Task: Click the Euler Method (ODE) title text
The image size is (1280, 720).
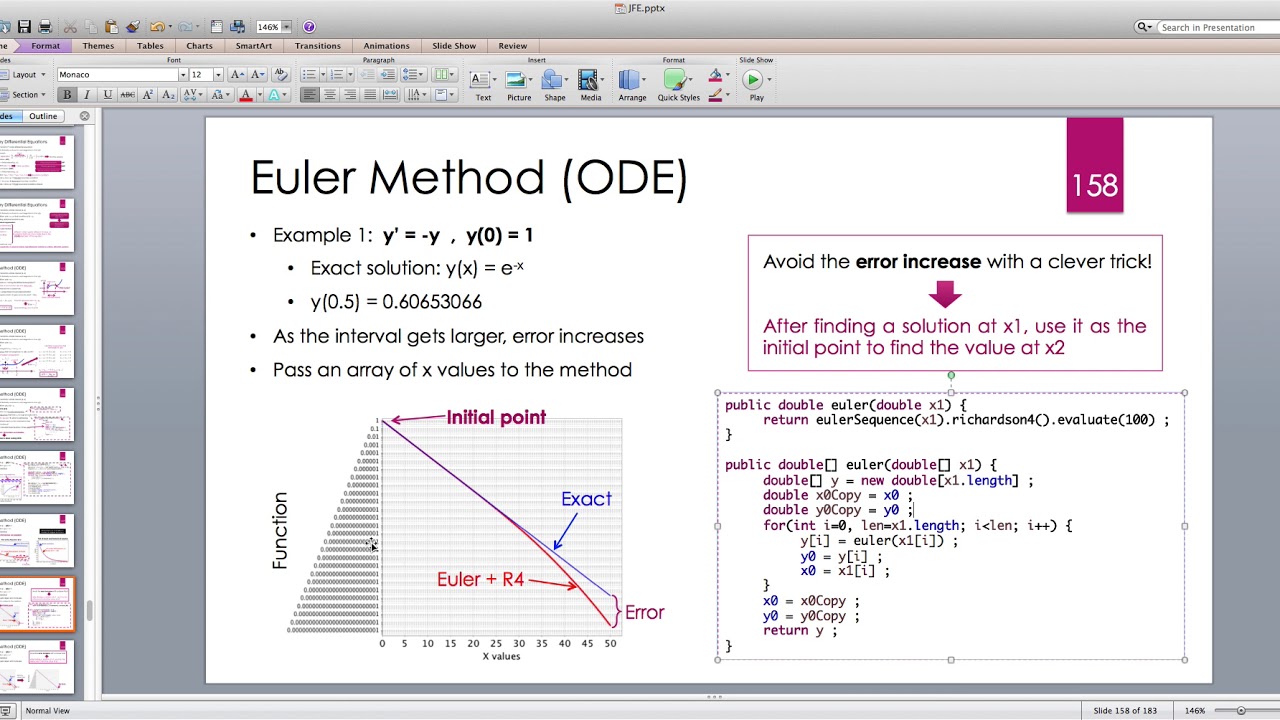Action: point(469,178)
